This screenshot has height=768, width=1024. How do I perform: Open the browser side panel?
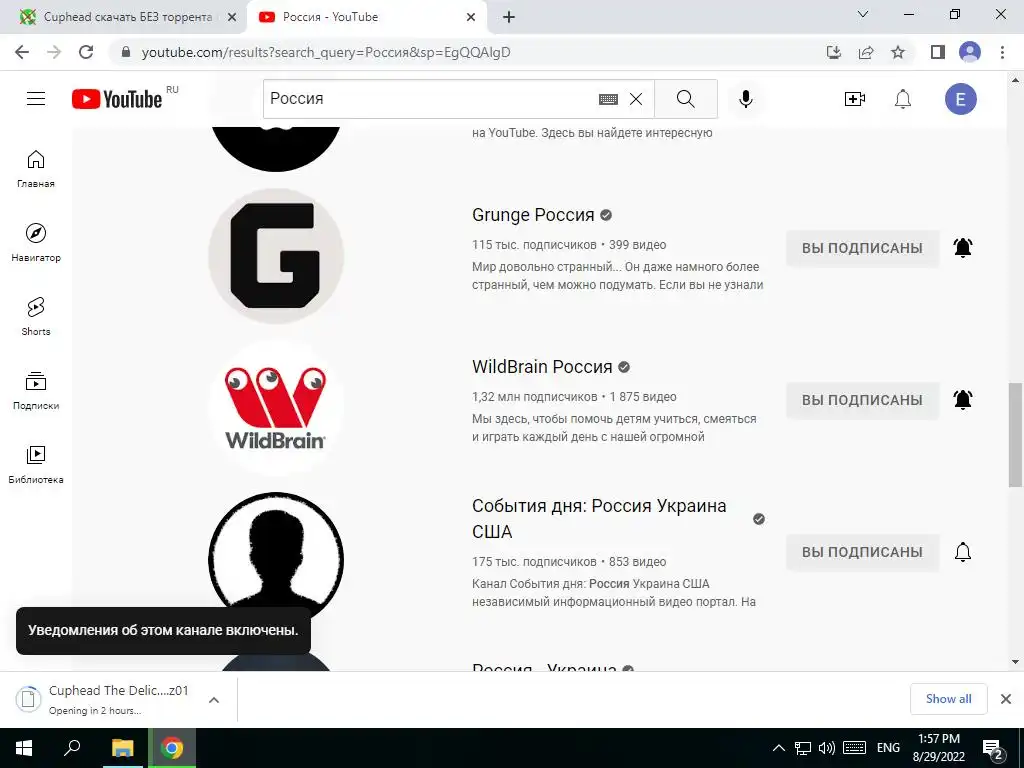pos(938,52)
